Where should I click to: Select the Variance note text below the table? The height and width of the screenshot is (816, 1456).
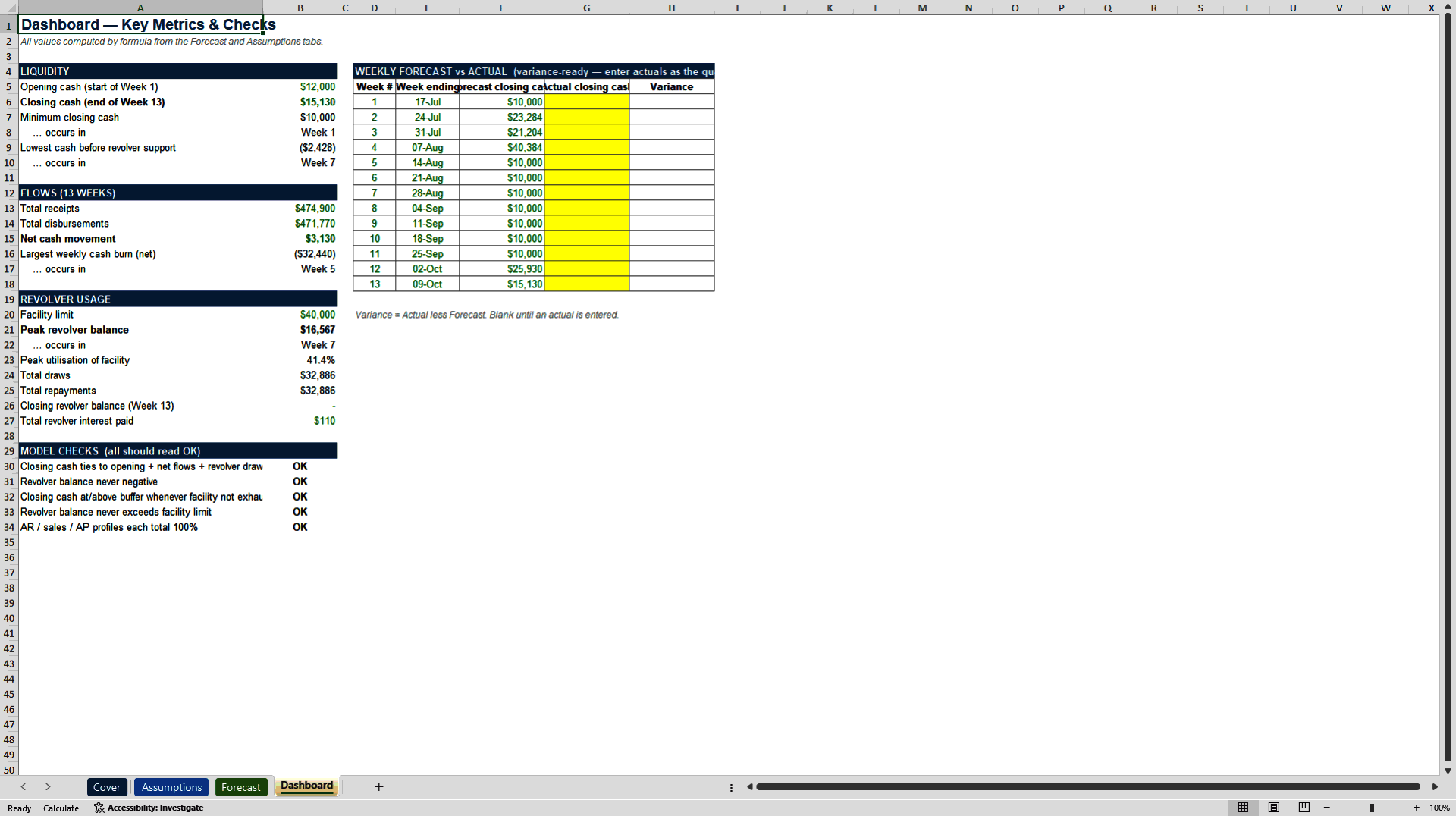(x=487, y=315)
